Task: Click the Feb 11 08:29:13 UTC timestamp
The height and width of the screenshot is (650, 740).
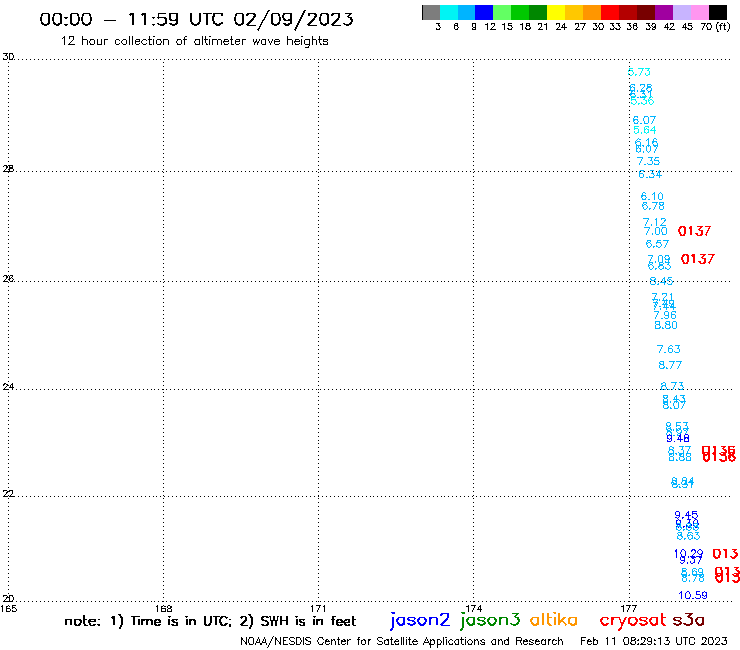Action: 654,641
